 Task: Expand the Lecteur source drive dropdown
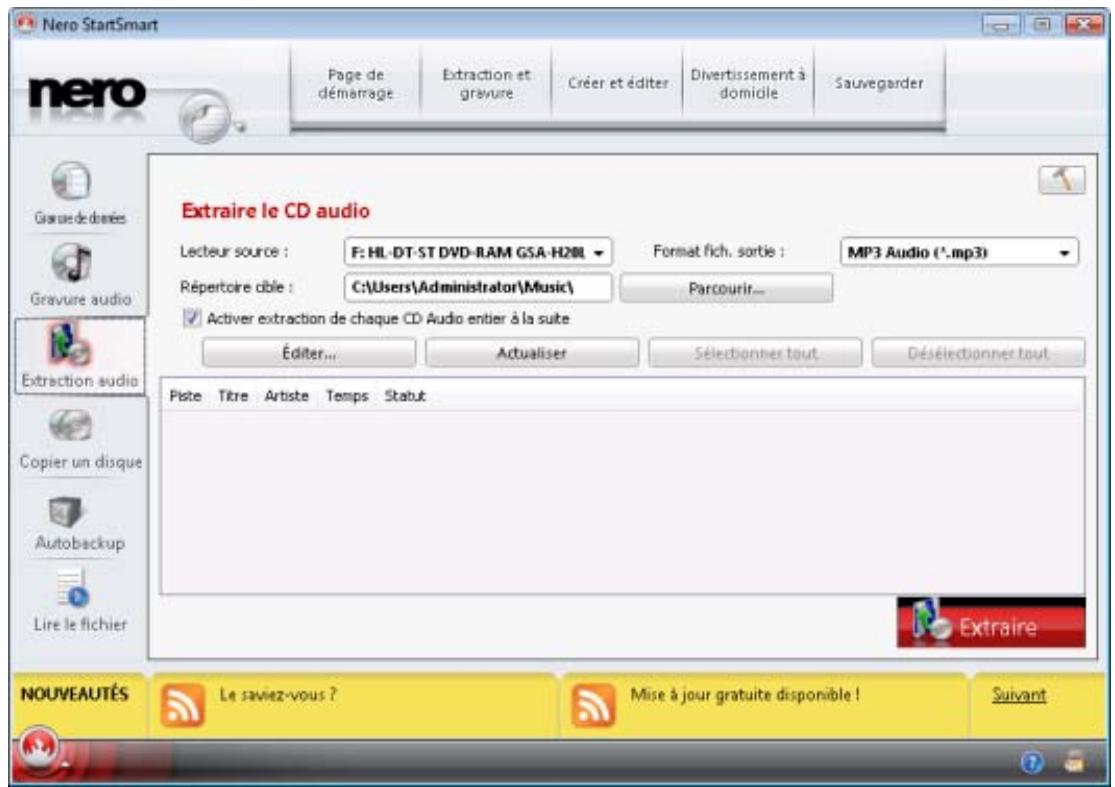(478, 252)
